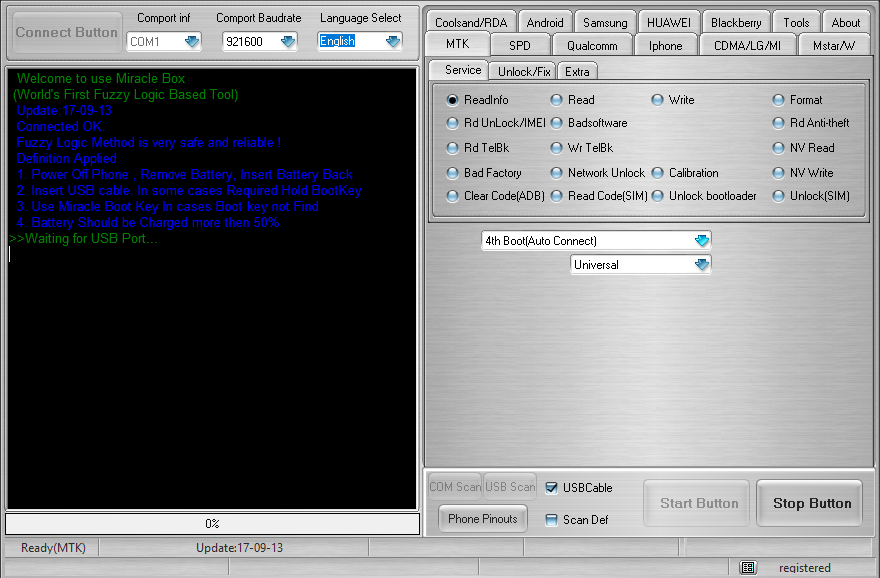Click the keyboard icon in status bar
Viewport: 880px width, 578px height.
pyautogui.click(x=748, y=567)
